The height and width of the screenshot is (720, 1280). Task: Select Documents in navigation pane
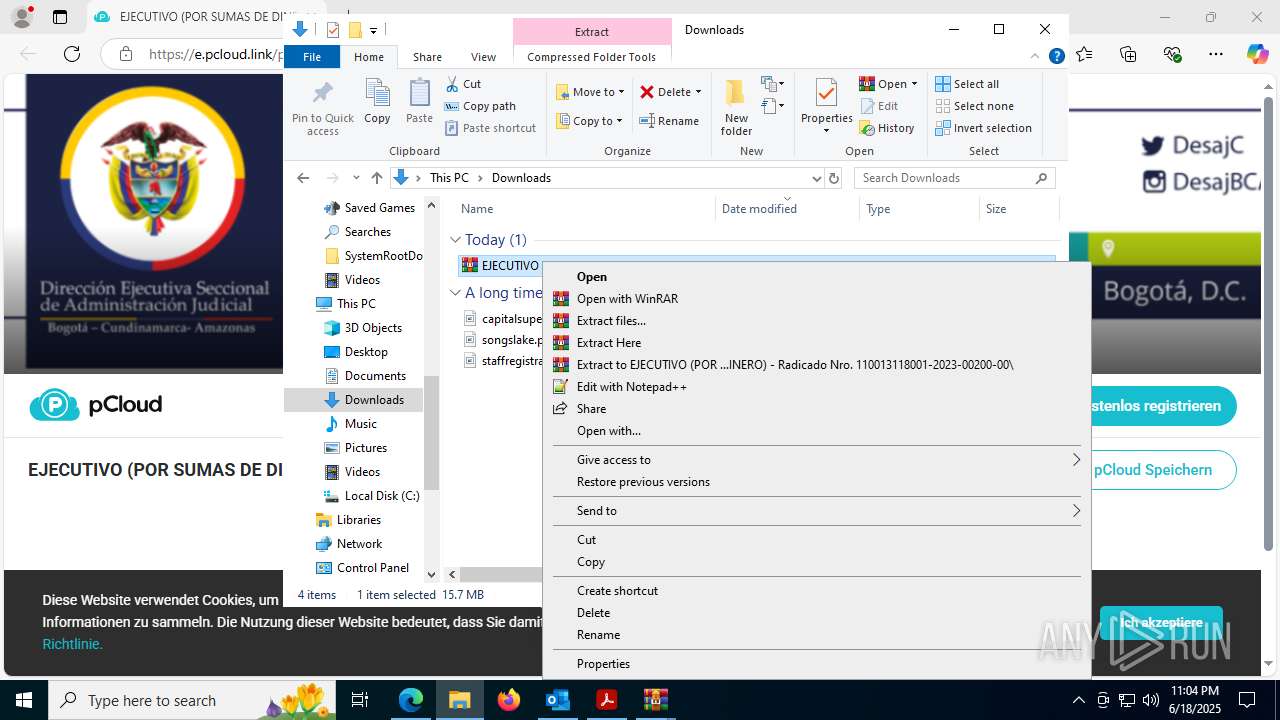375,376
